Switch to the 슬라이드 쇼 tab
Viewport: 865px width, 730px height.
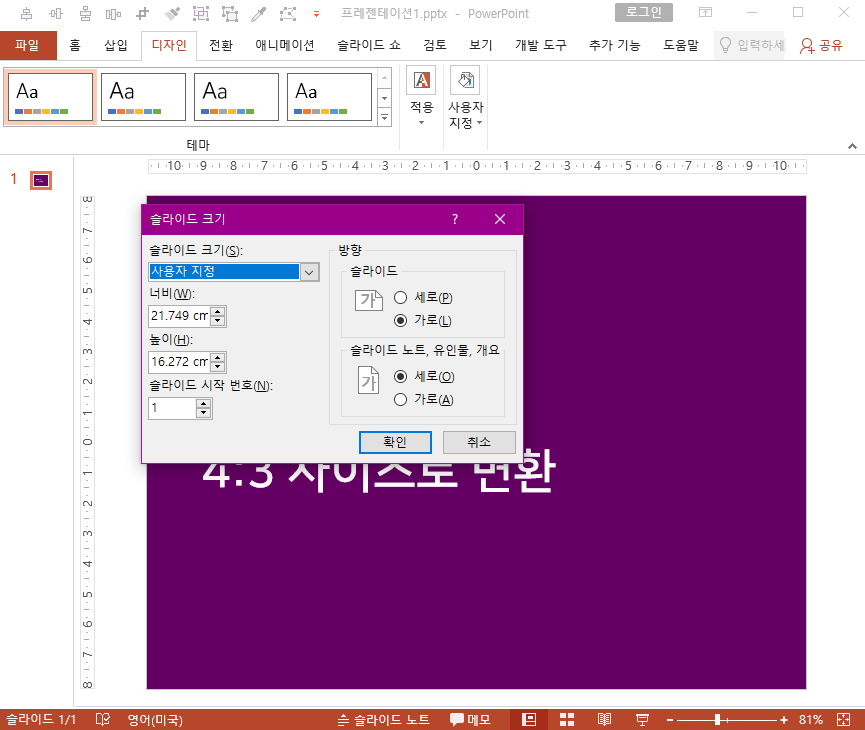(369, 45)
